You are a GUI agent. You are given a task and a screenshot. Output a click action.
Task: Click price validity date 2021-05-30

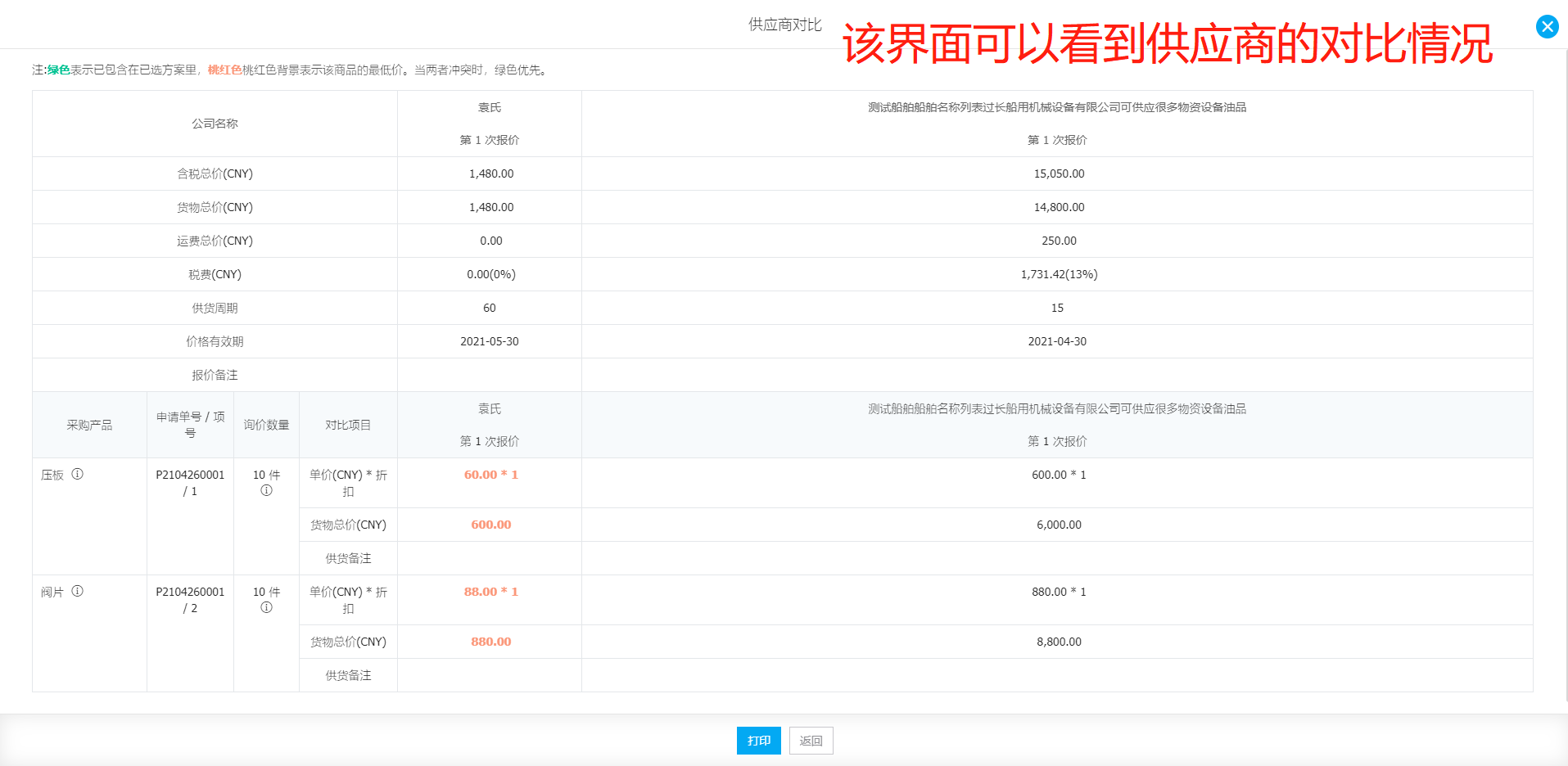tap(490, 341)
